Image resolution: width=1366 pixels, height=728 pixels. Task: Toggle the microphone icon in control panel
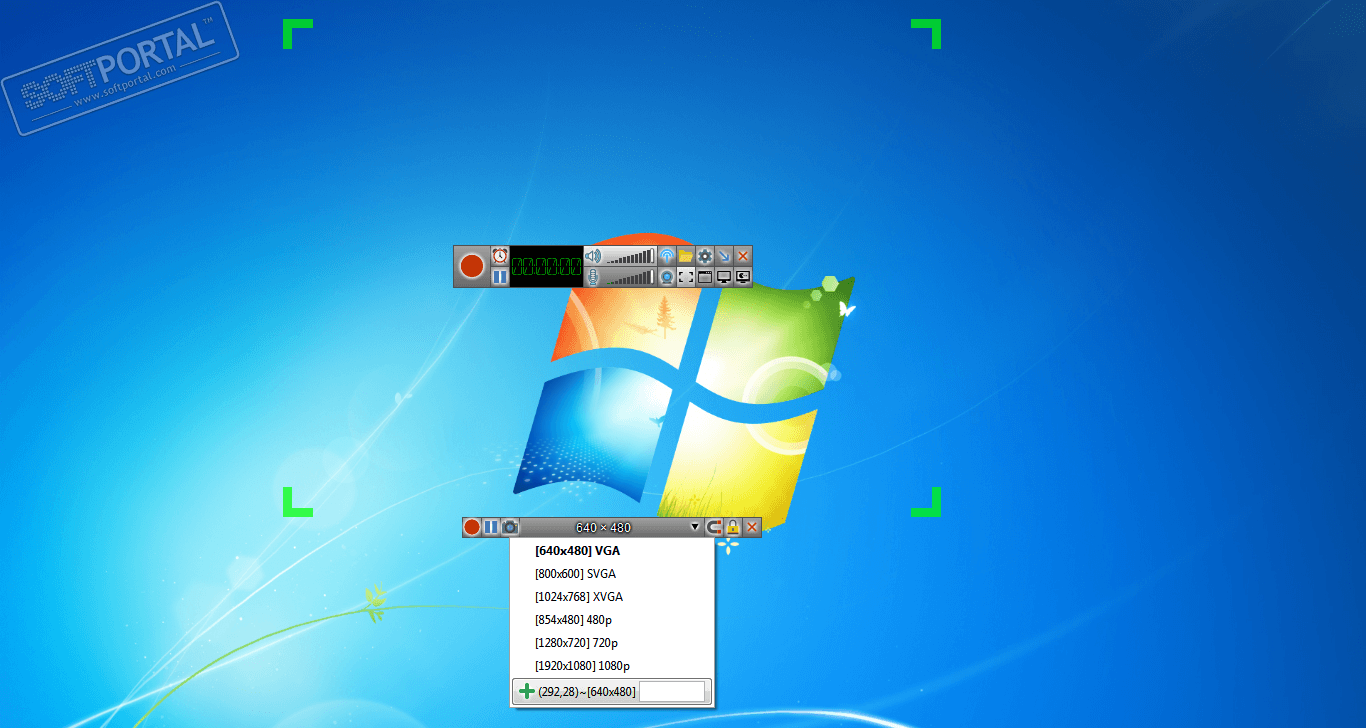pos(593,277)
